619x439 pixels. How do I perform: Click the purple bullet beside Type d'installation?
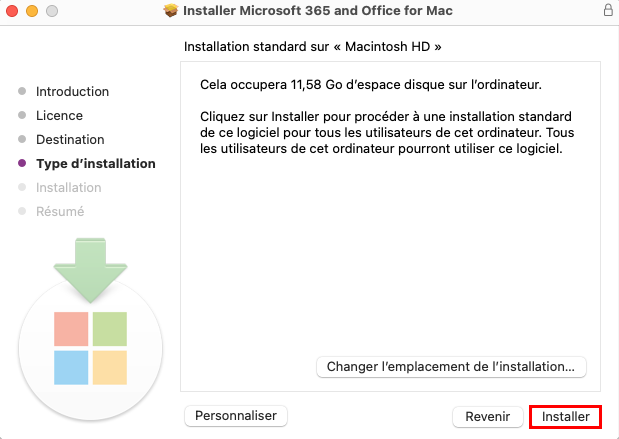[22, 163]
